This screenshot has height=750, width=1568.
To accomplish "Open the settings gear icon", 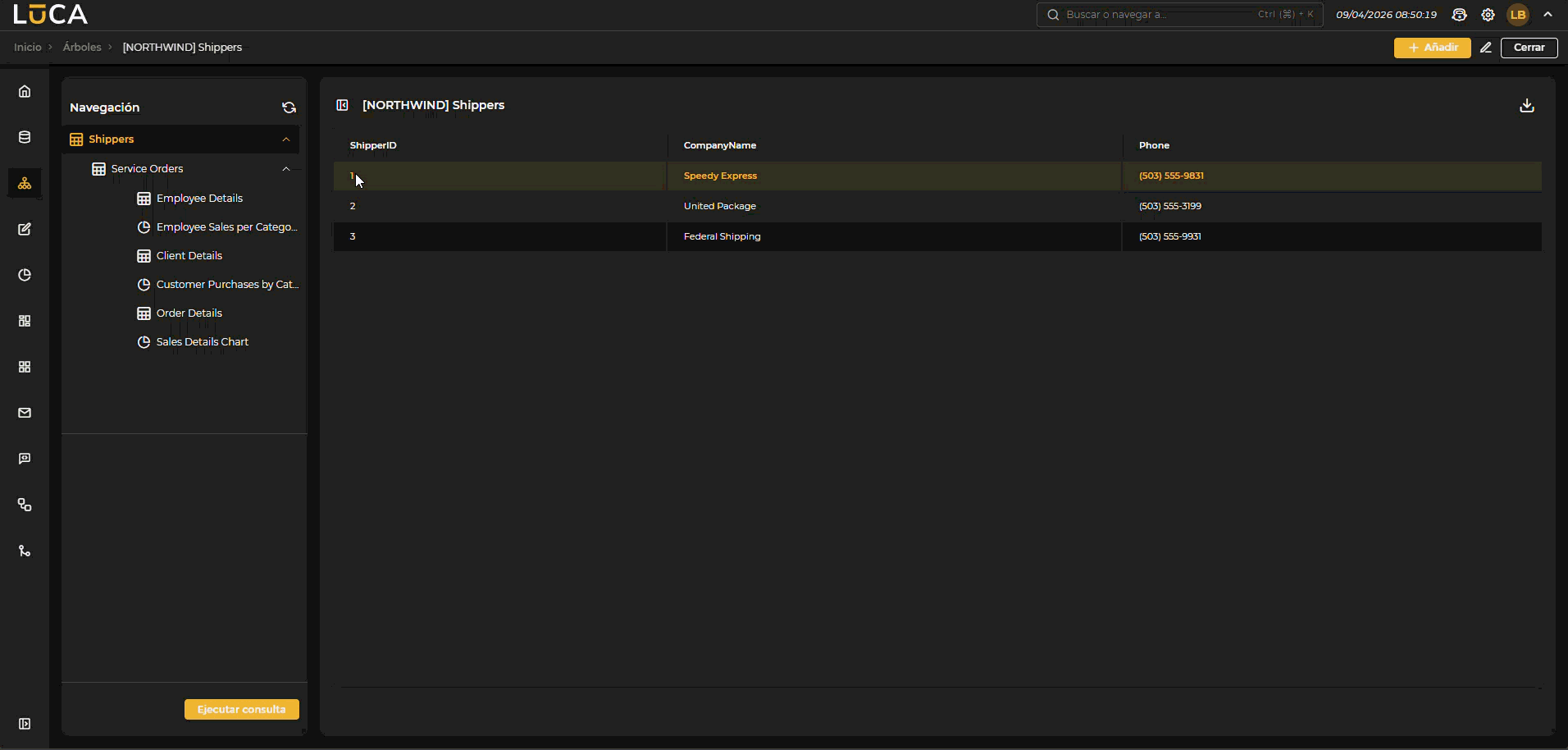I will tap(1488, 15).
